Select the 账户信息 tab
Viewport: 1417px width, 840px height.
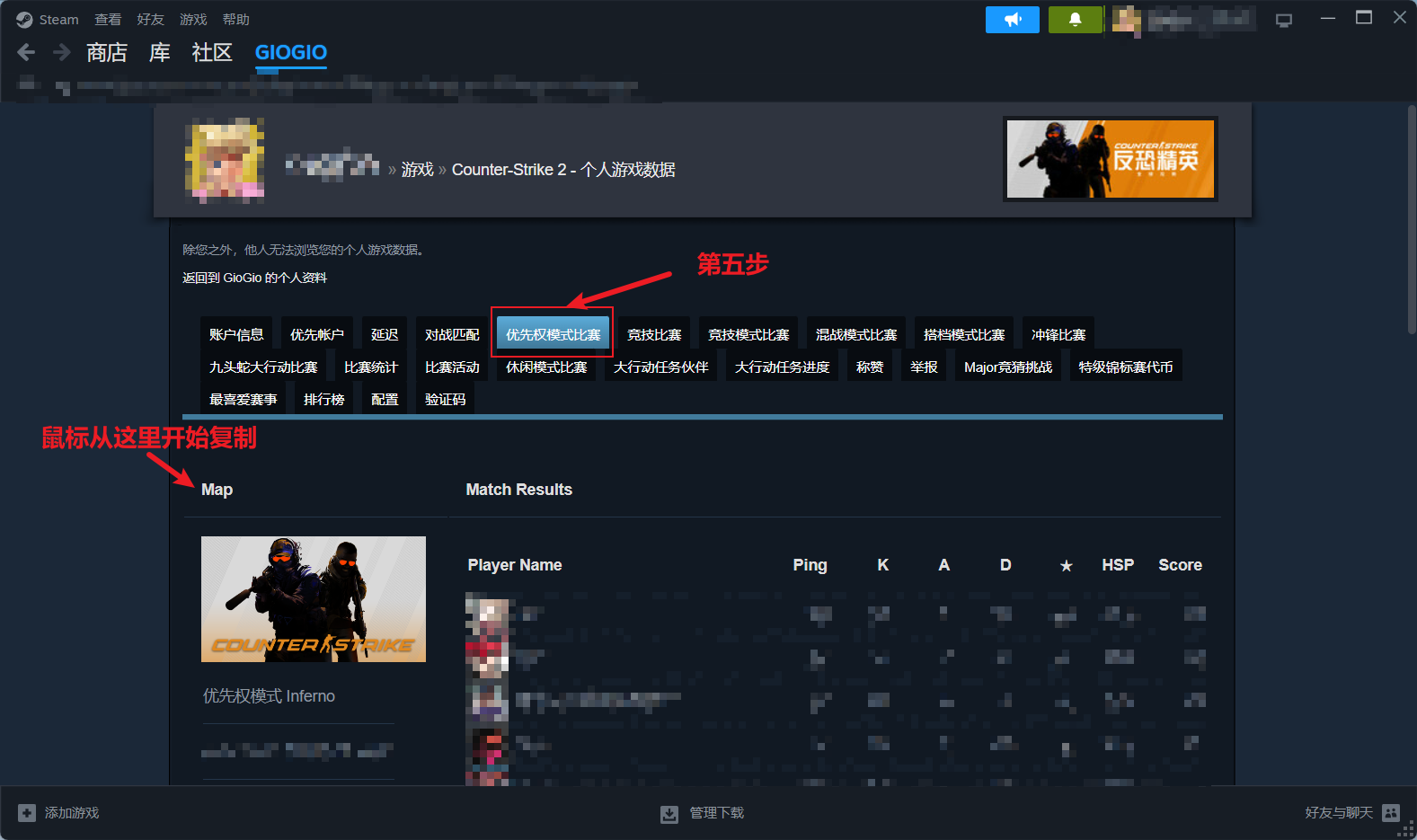point(236,334)
